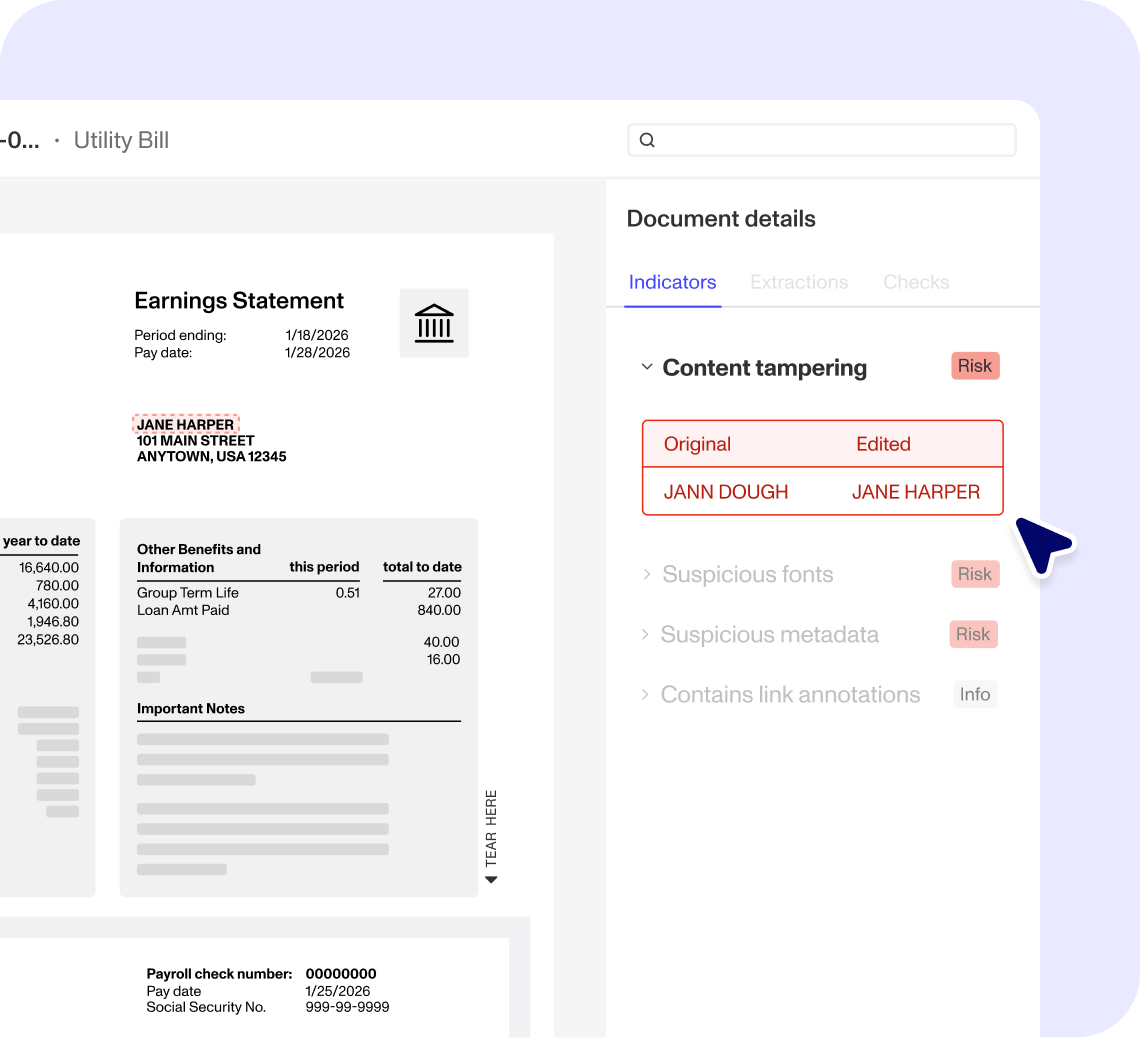Click JANN DOUGH in the Original column
1140x1038 pixels.
[x=726, y=491]
